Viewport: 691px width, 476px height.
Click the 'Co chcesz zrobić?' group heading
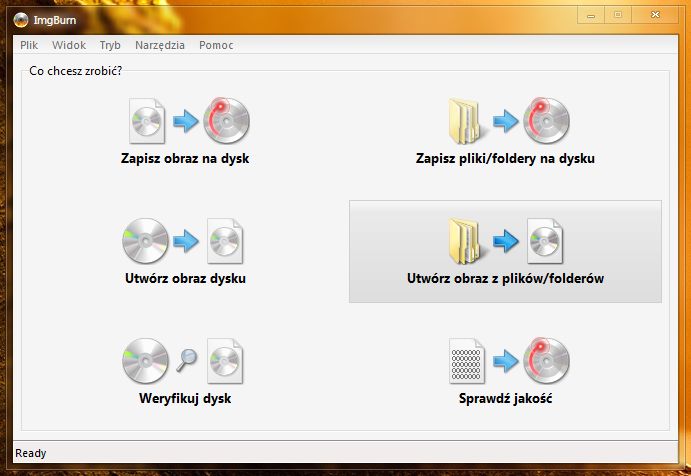[75, 71]
